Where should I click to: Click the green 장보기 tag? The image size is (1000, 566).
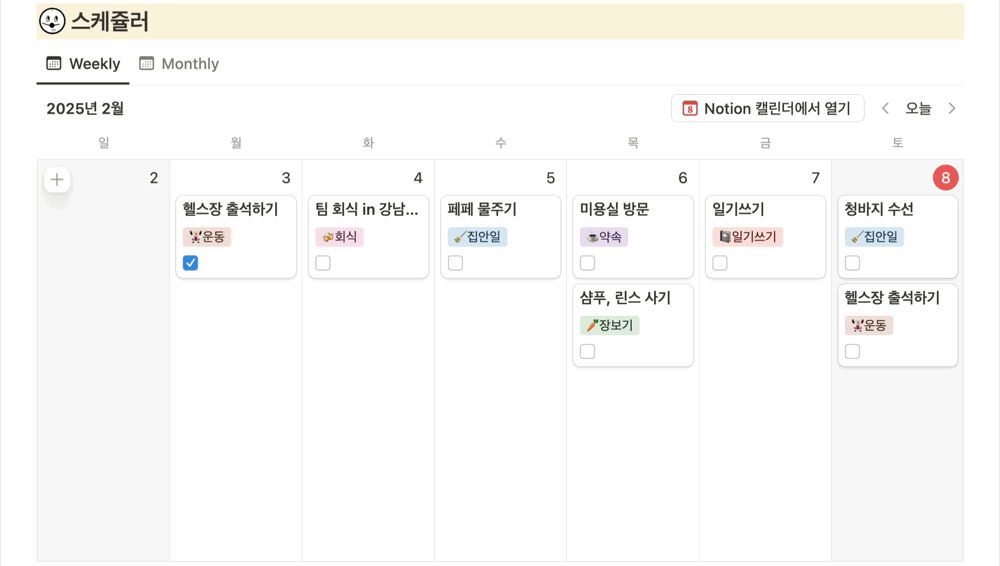[x=609, y=325]
